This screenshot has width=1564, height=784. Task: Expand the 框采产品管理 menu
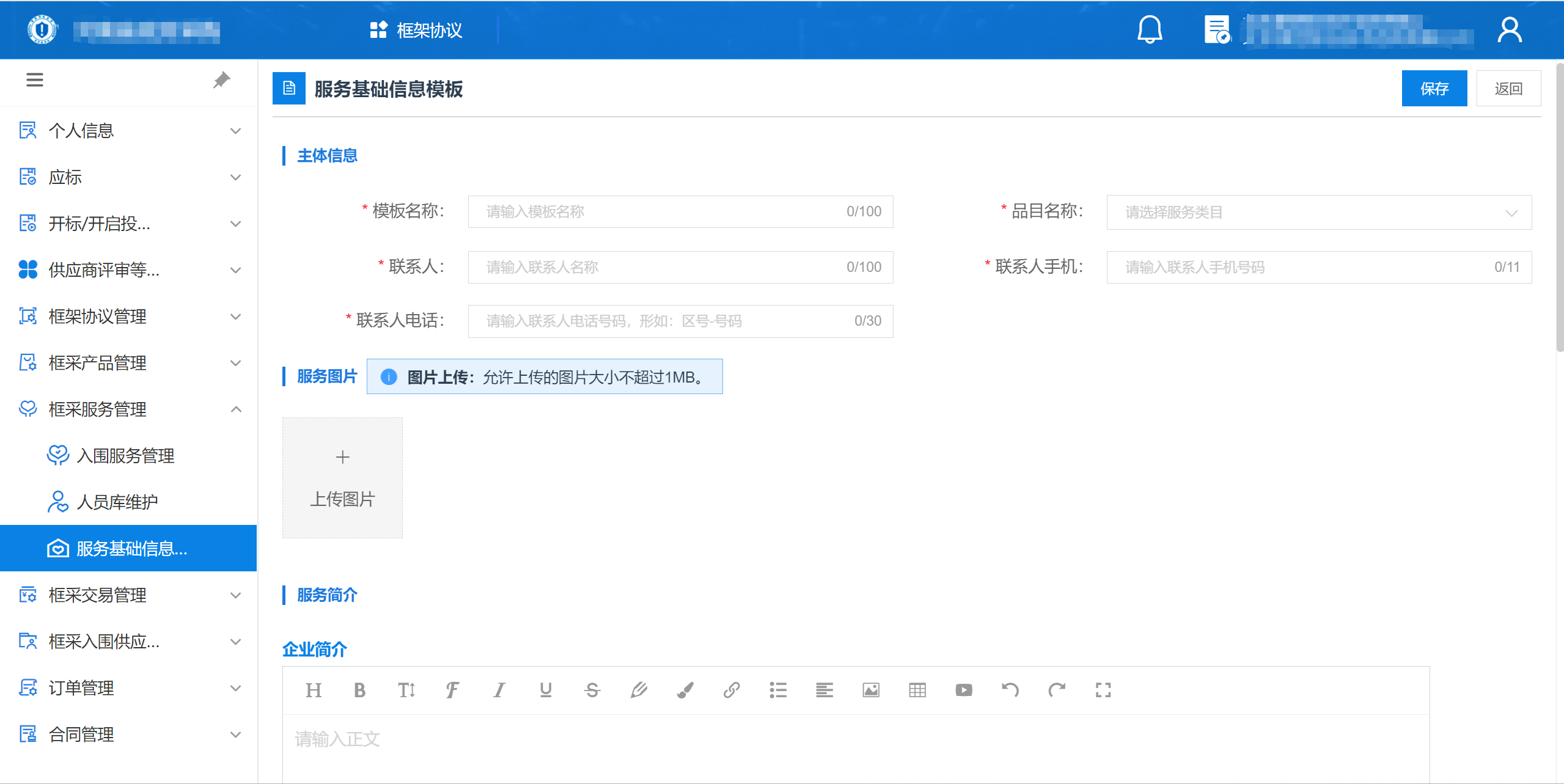point(128,363)
